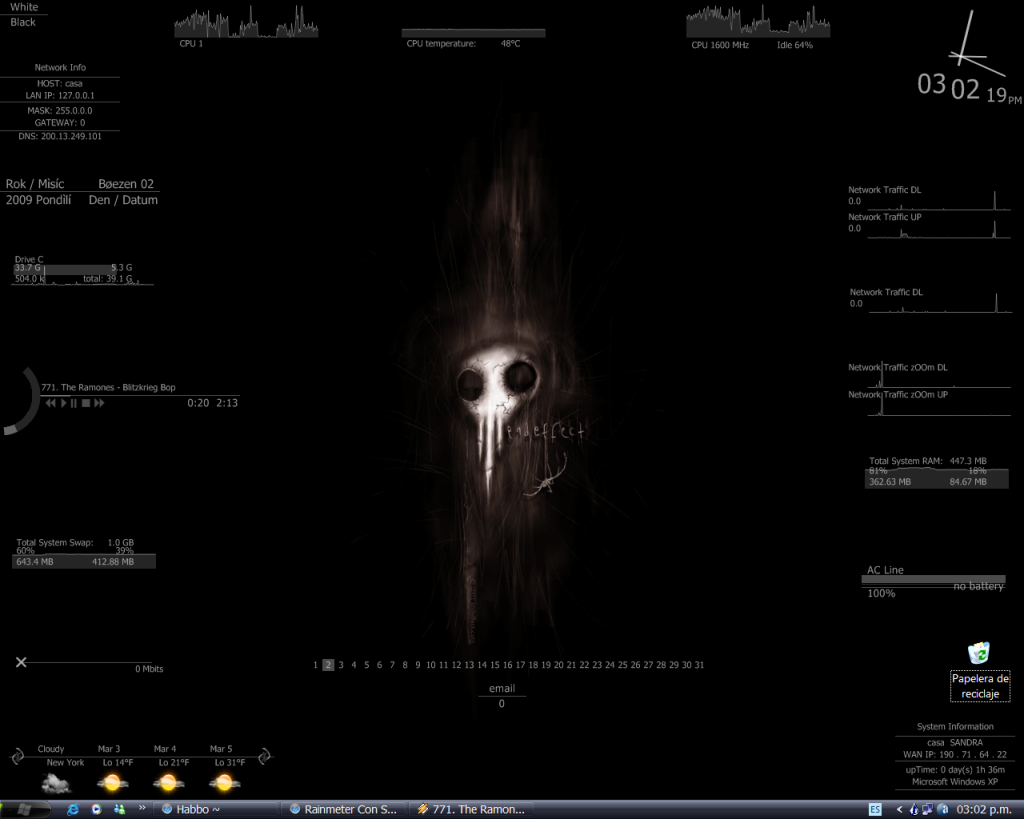Viewport: 1024px width, 819px height.
Task: Select the White theme option
Action: (24, 7)
